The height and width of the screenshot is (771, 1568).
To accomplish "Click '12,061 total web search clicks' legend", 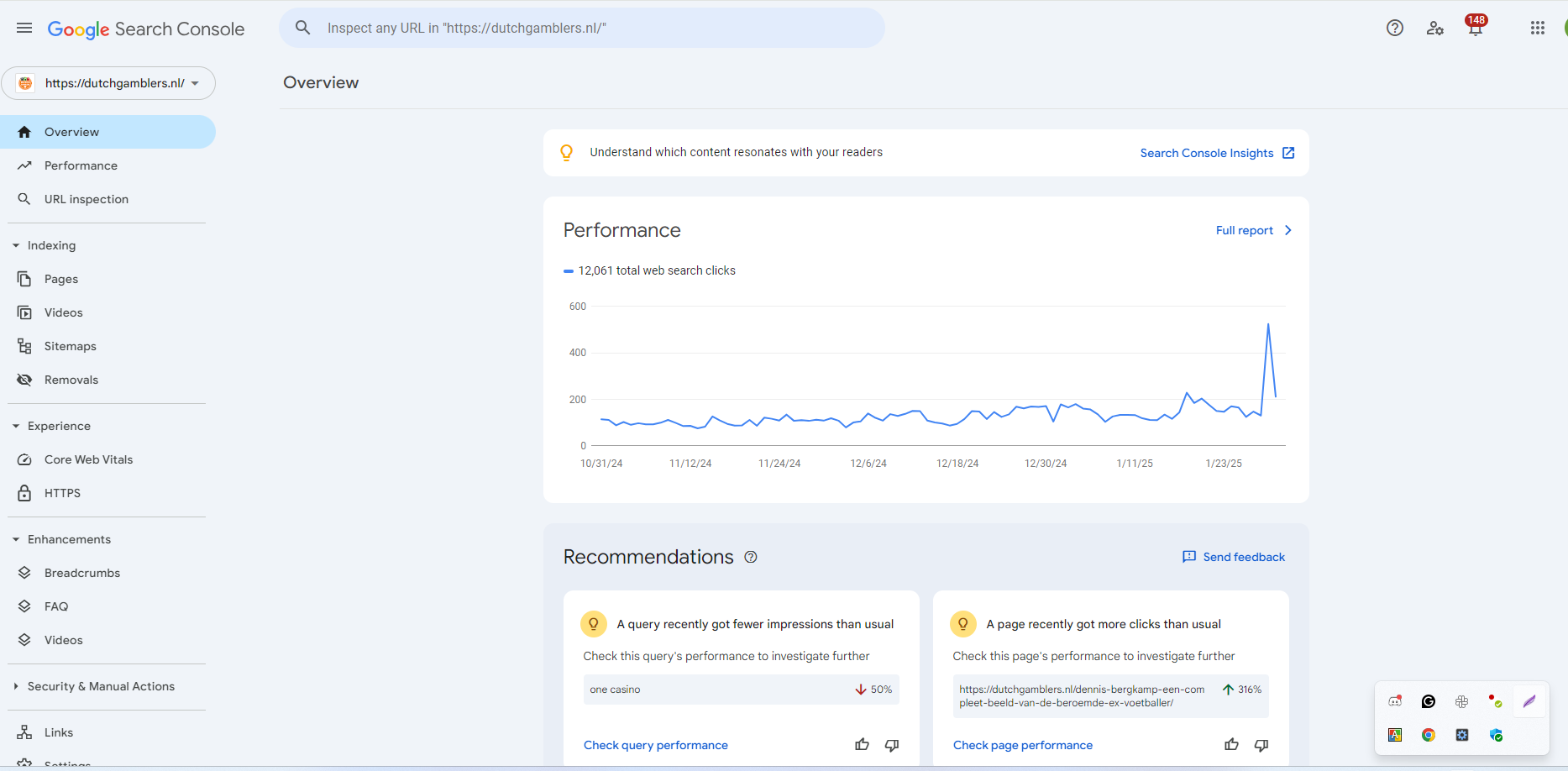I will tap(649, 270).
